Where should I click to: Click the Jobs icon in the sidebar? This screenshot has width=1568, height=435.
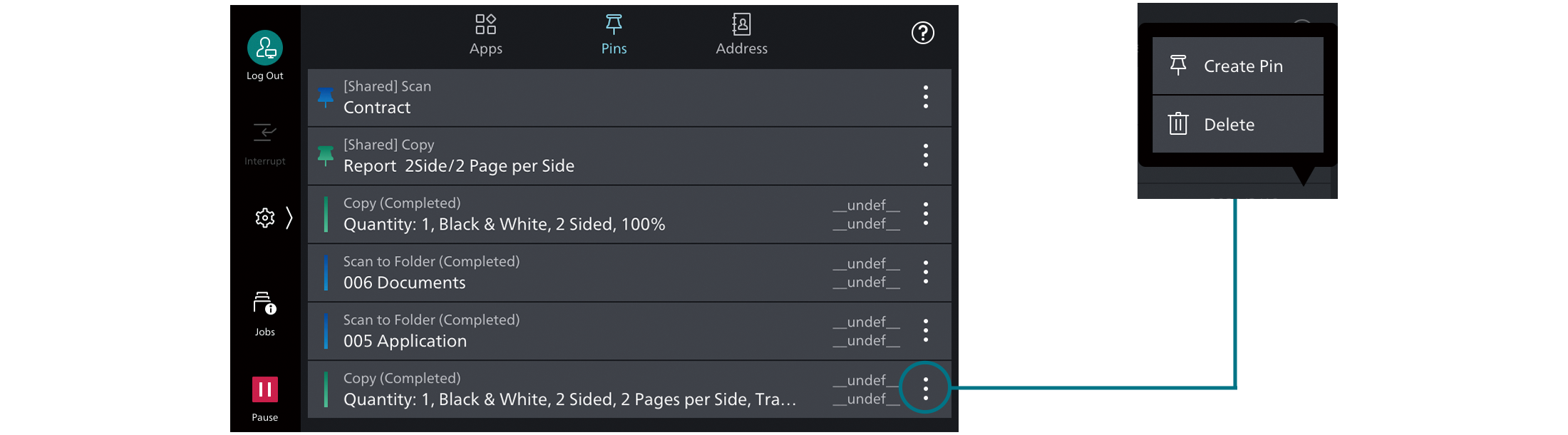coord(264,303)
